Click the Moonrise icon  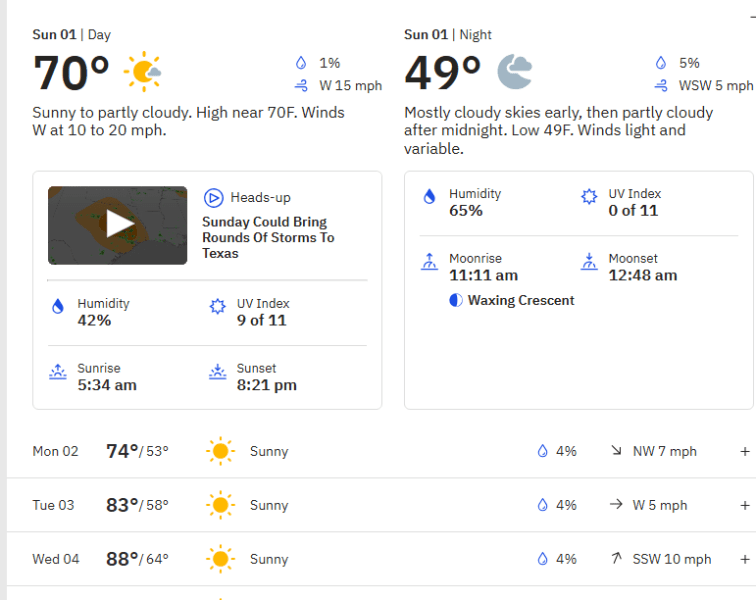coord(429,262)
